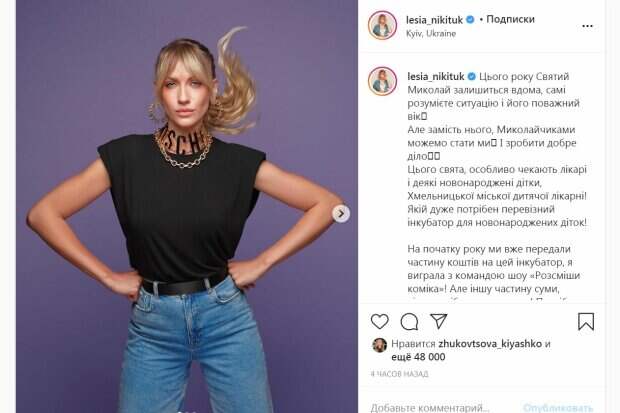The image size is (620, 413).
Task: Click lesia_nikituk username in the caption
Action: 436,76
